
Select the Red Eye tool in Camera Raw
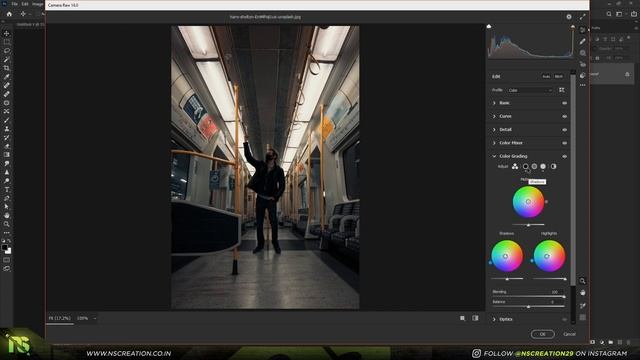(582, 64)
